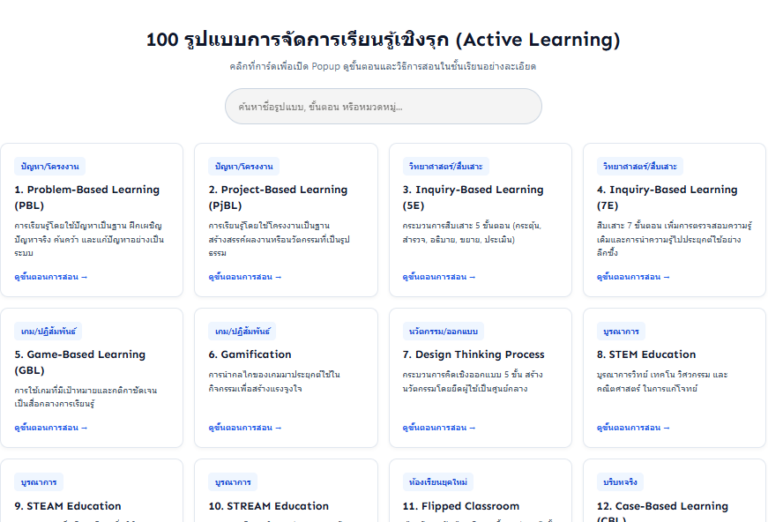Click the teaching steps link in the PjBL card
This screenshot has height=522, width=768.
(245, 277)
